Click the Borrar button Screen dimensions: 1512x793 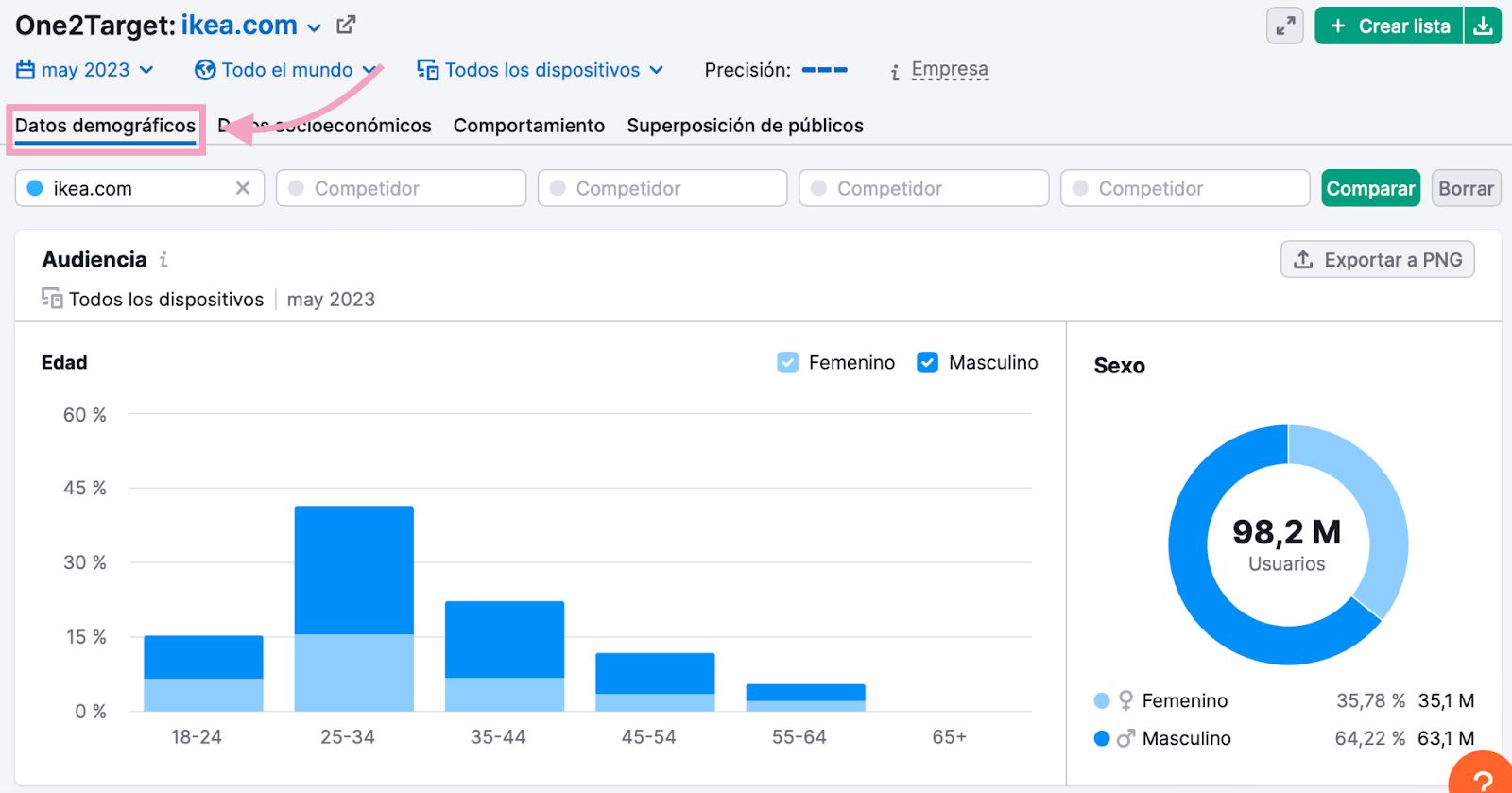[1466, 188]
